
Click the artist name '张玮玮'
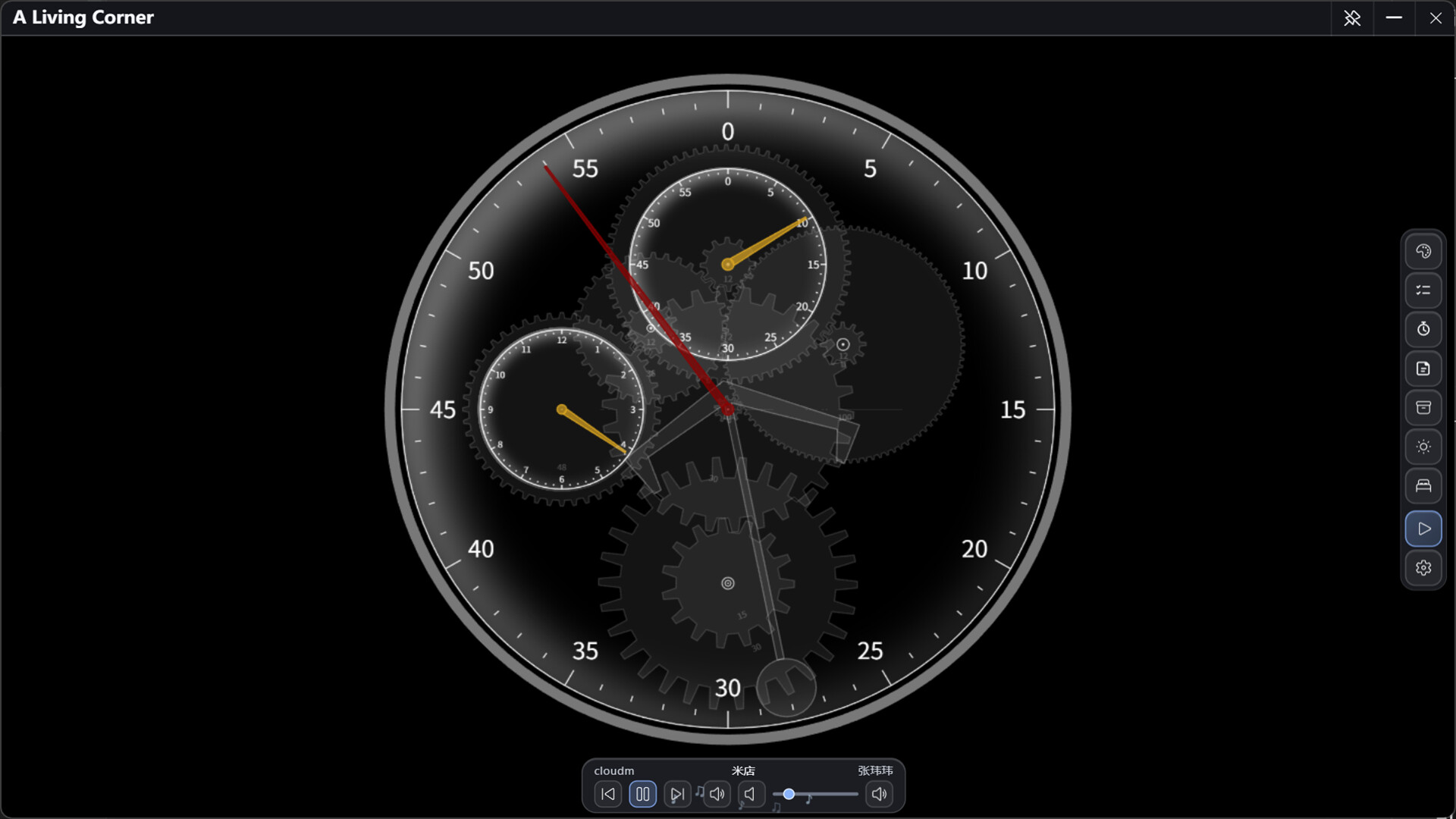875,770
